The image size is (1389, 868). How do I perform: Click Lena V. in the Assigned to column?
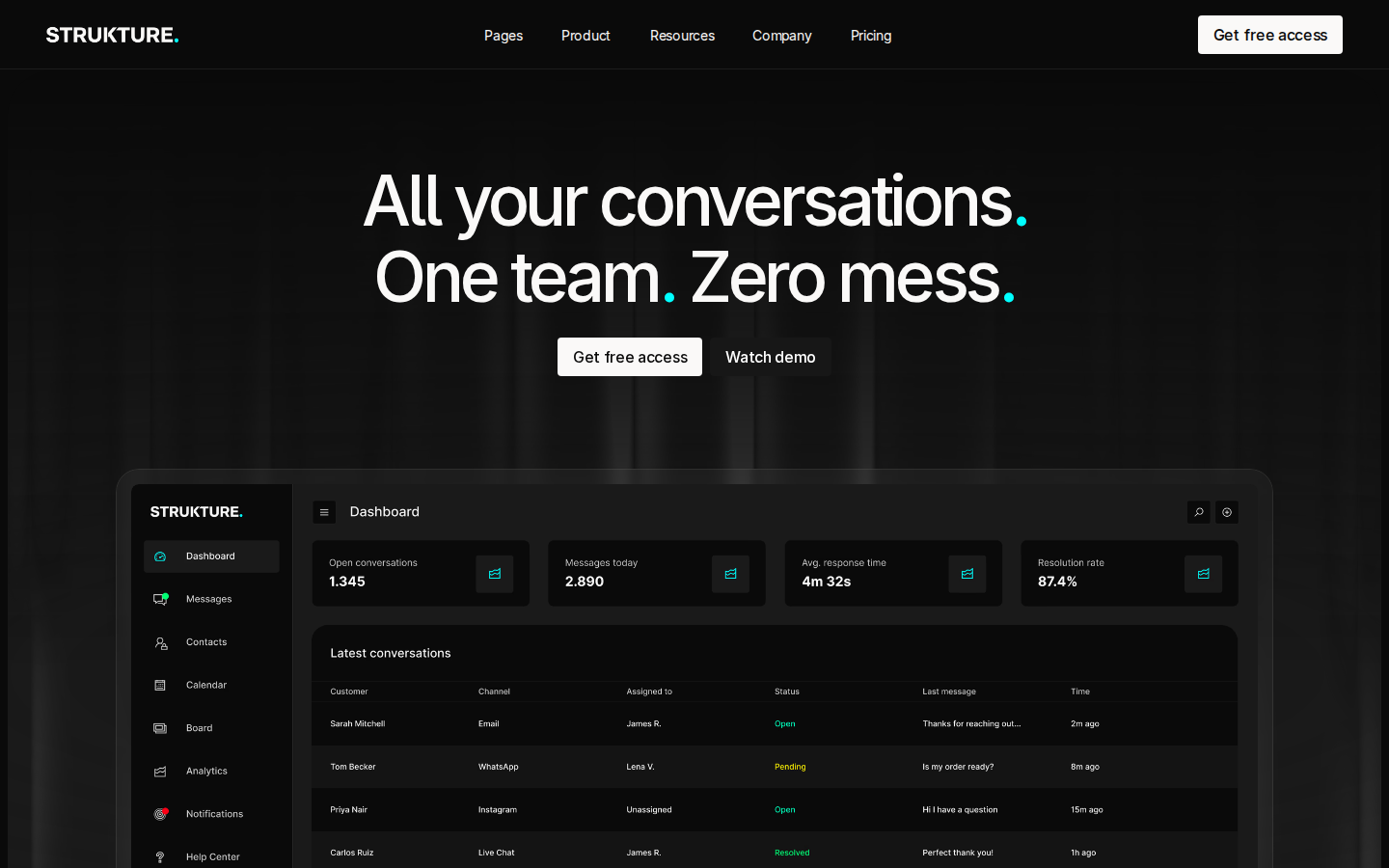640,767
